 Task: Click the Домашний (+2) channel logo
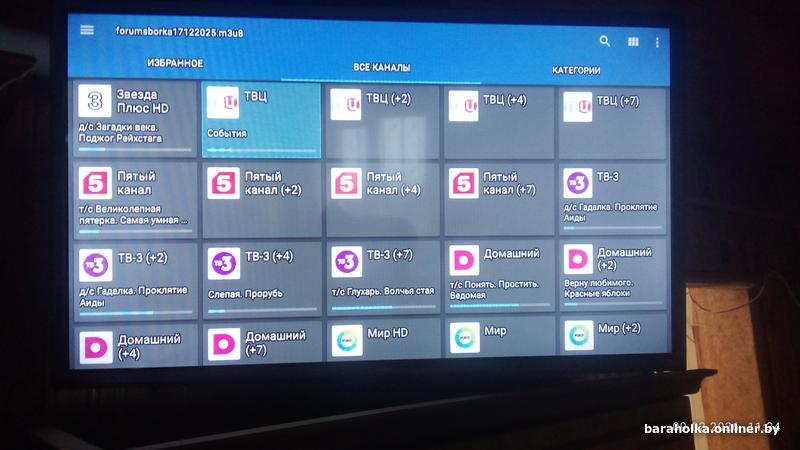(x=579, y=259)
